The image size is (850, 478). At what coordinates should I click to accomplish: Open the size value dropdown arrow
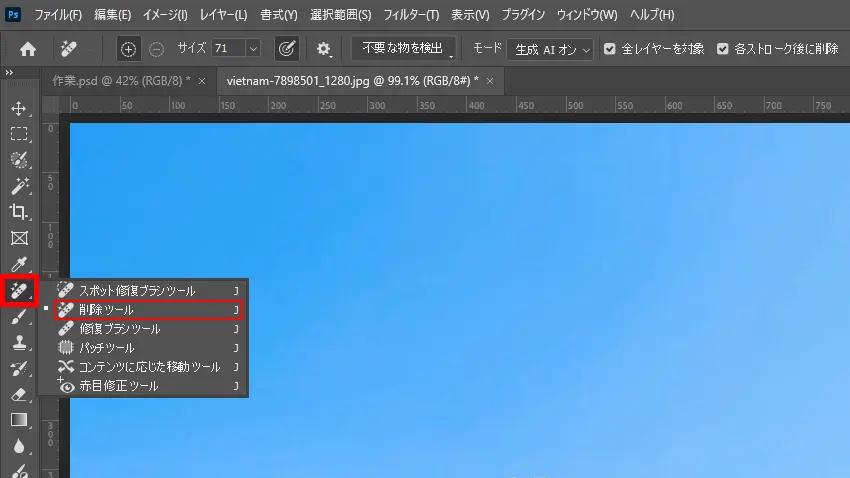(252, 48)
